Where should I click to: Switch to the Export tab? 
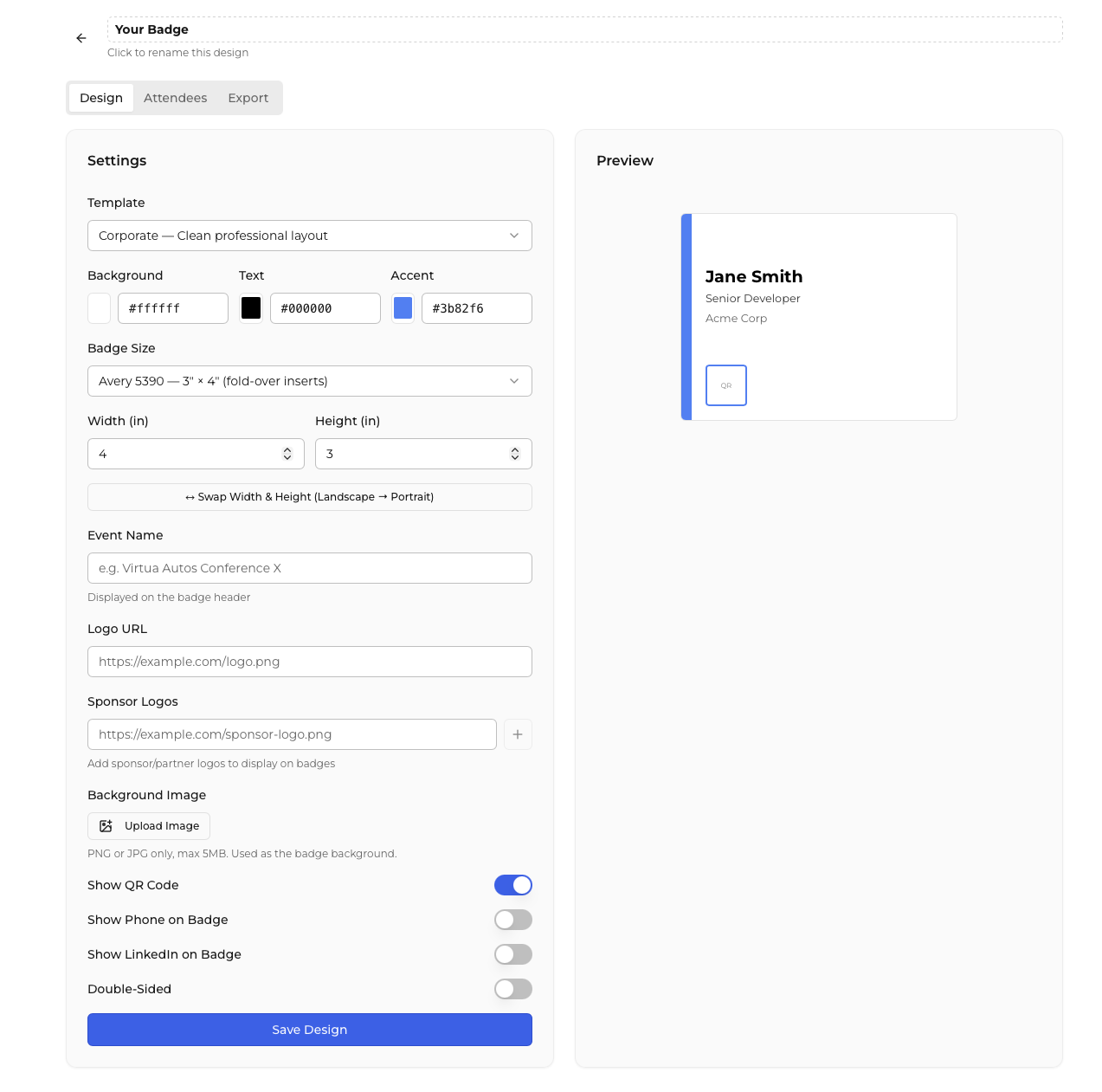pos(248,98)
